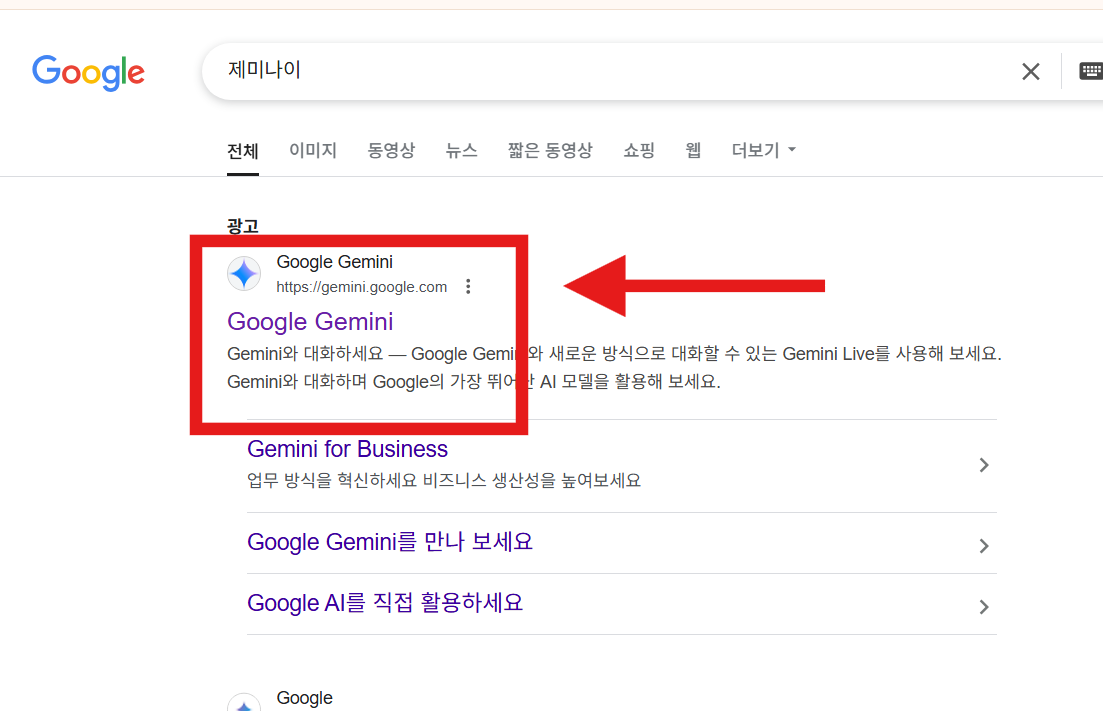The height and width of the screenshot is (711, 1103).
Task: Open the Google Gemini ad headline link
Action: point(310,321)
